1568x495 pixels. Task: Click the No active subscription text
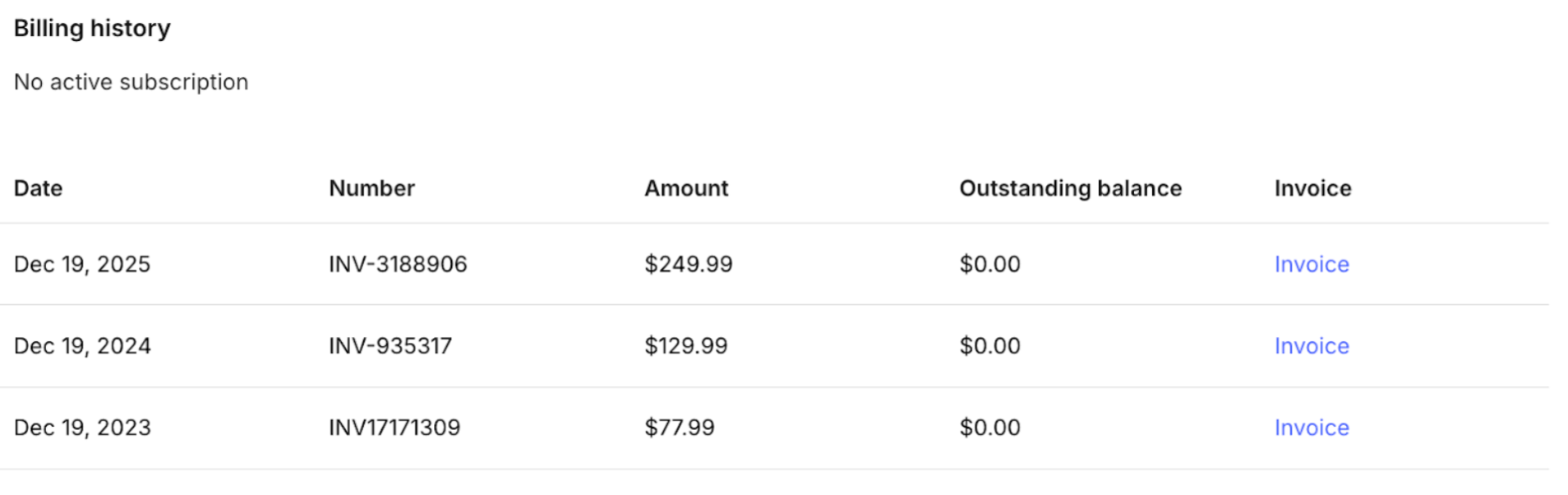click(131, 82)
